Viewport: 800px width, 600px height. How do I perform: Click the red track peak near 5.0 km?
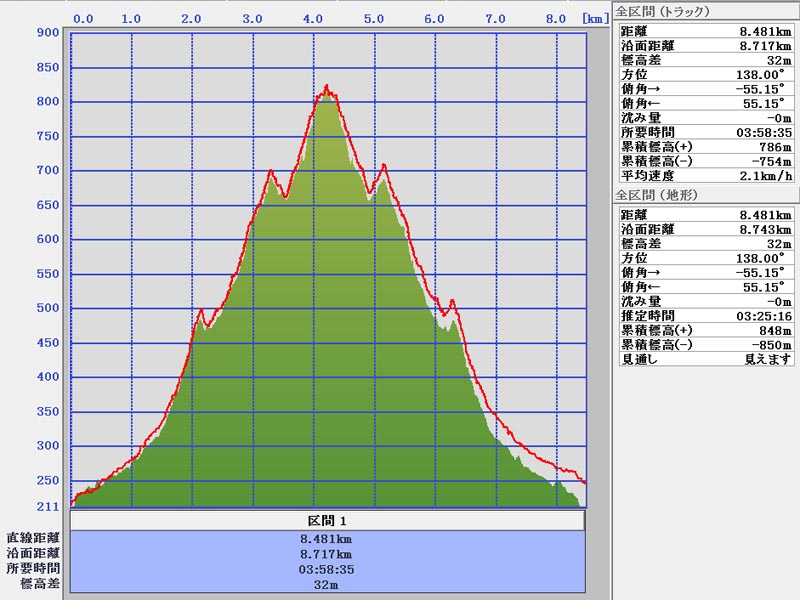[383, 166]
